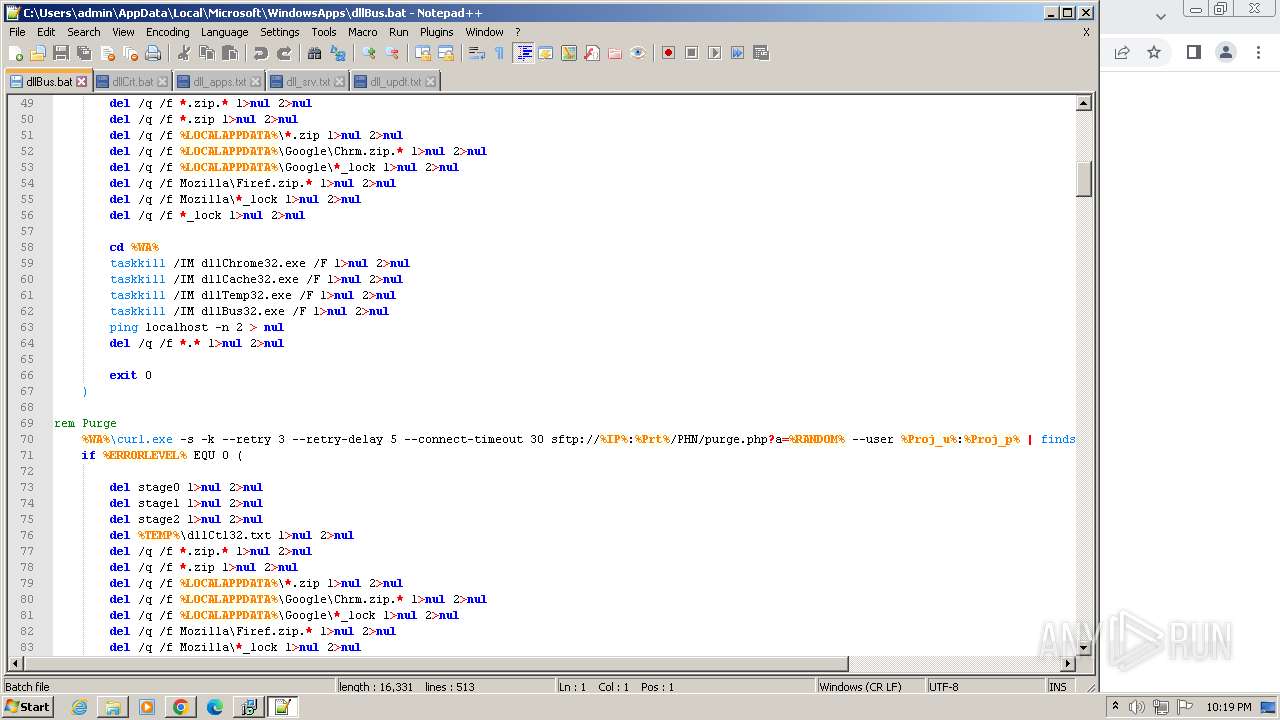Click the horizontal scrollbar left arrow
The height and width of the screenshot is (720, 1280).
point(15,664)
